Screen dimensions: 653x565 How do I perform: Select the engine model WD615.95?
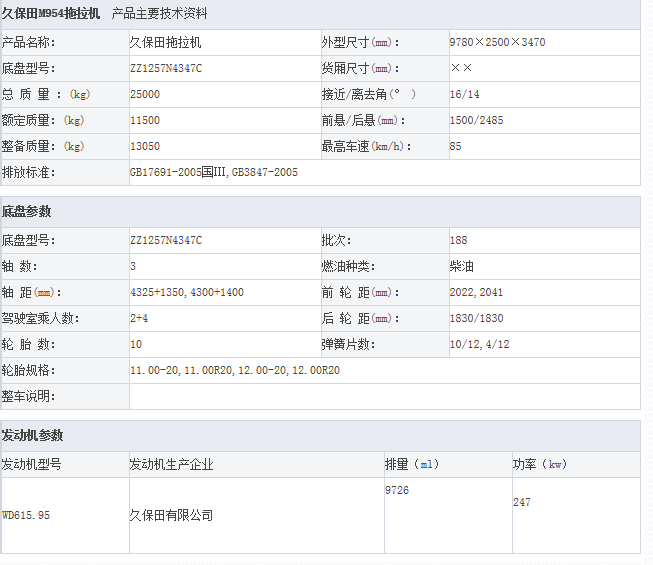tap(26, 515)
